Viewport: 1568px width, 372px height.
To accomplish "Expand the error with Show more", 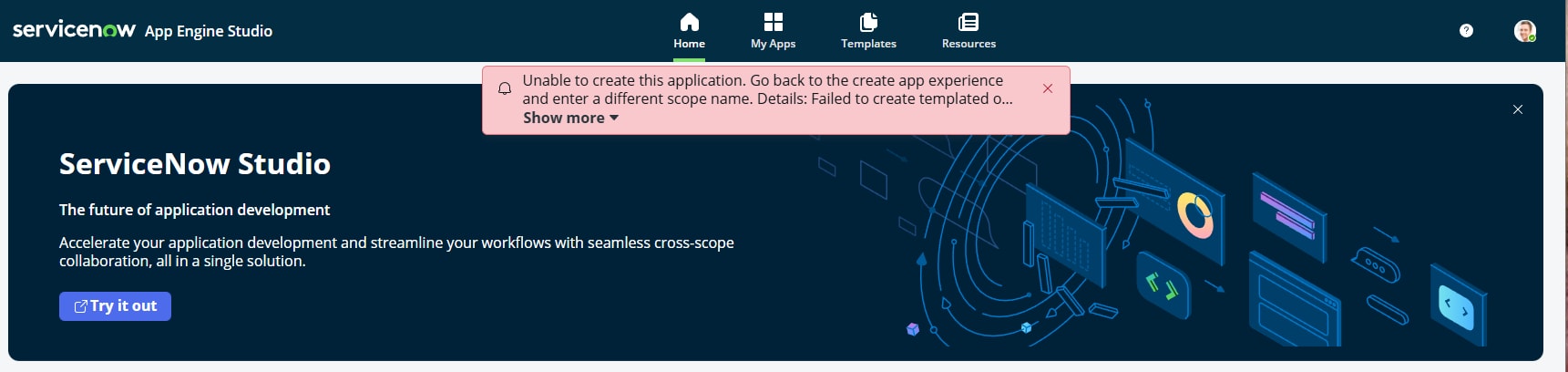I will pyautogui.click(x=570, y=118).
